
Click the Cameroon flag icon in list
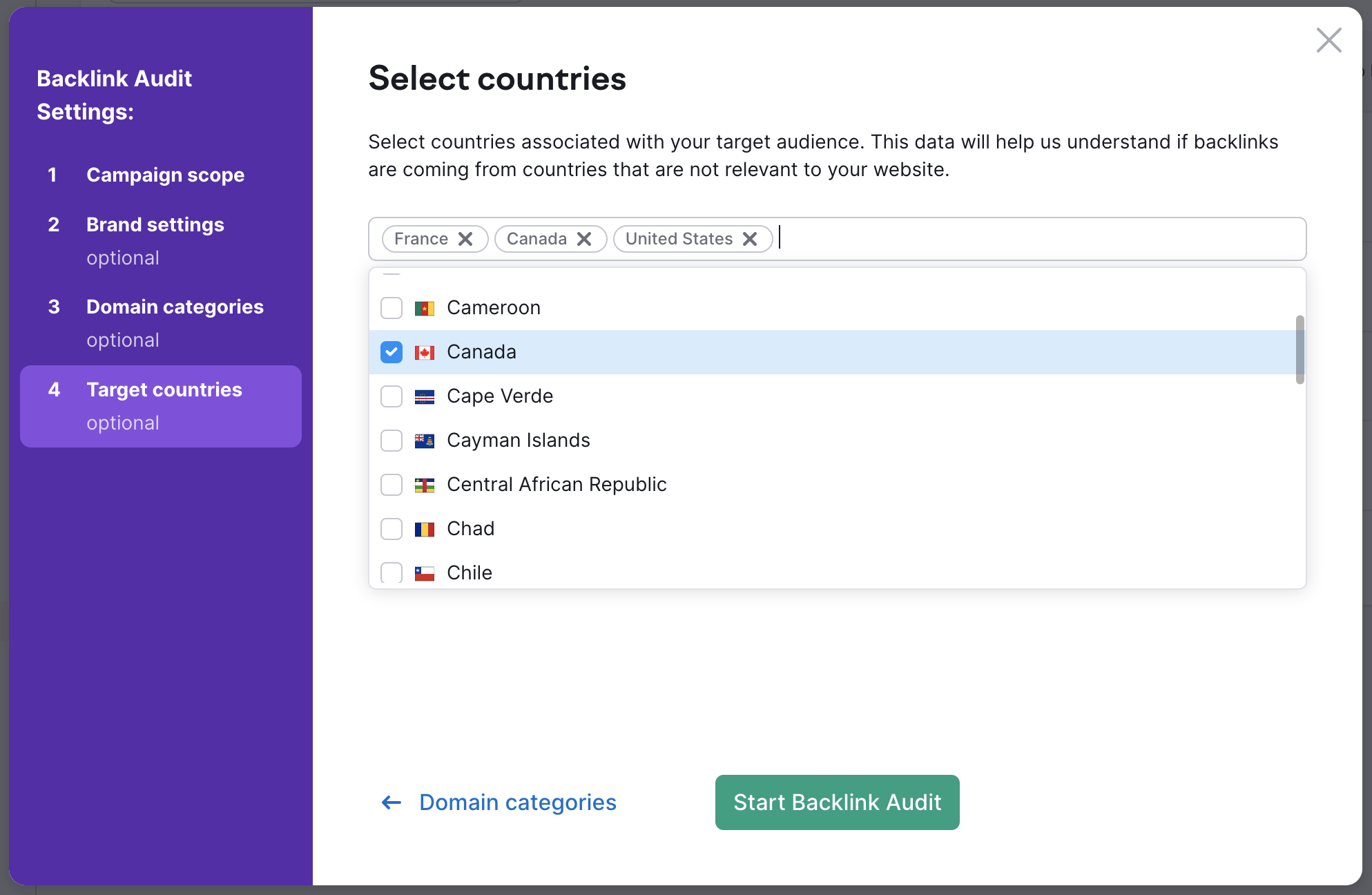click(424, 308)
